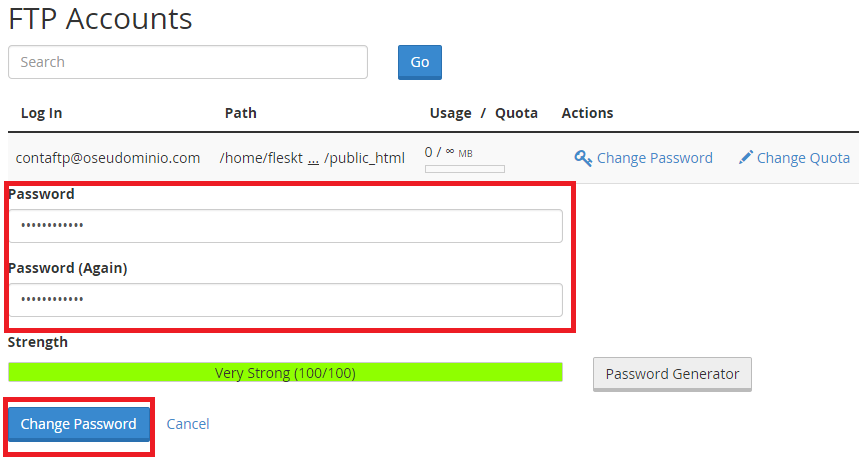
Task: Sort by the Usage column header
Action: tap(450, 113)
